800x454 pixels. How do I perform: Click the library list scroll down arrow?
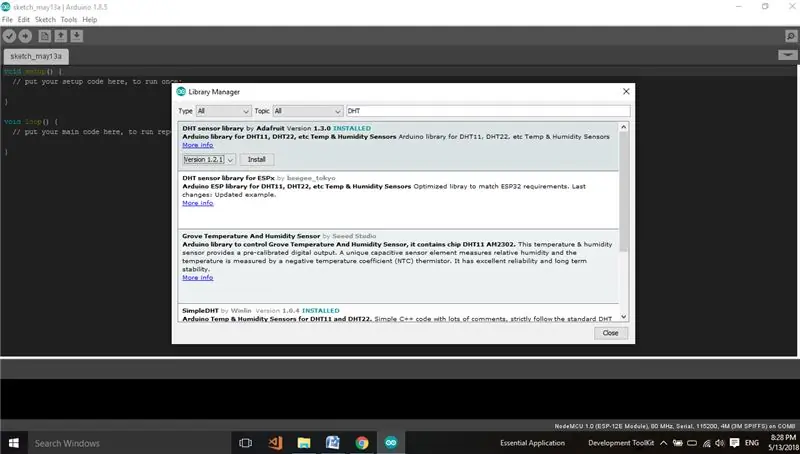coord(623,317)
